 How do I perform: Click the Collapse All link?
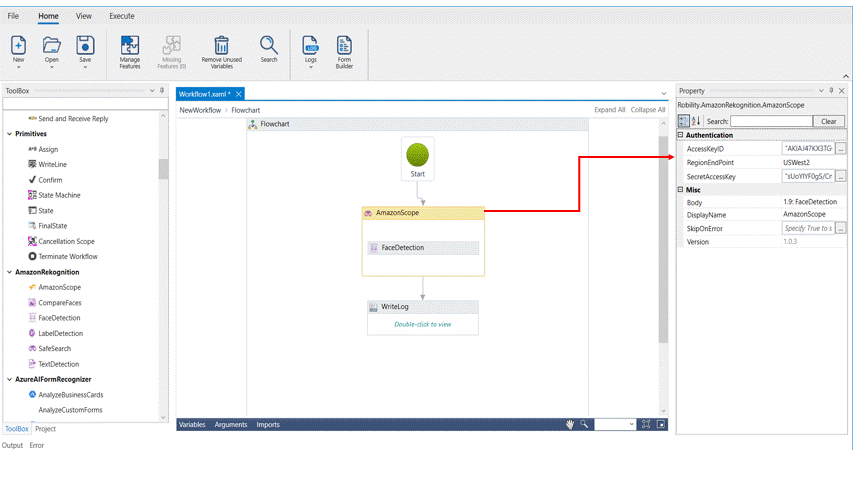(647, 110)
